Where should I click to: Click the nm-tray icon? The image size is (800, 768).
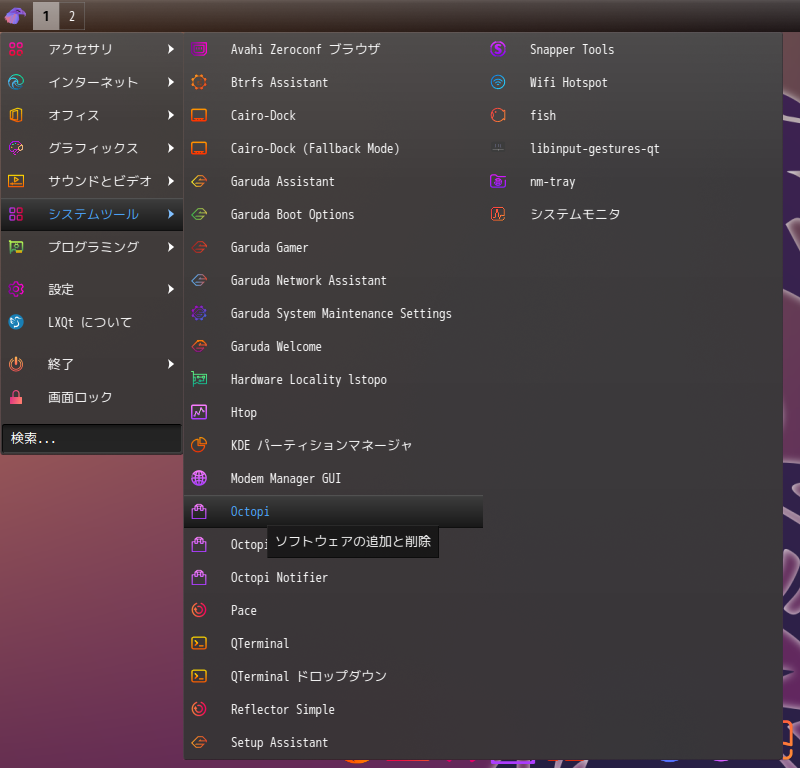click(498, 181)
